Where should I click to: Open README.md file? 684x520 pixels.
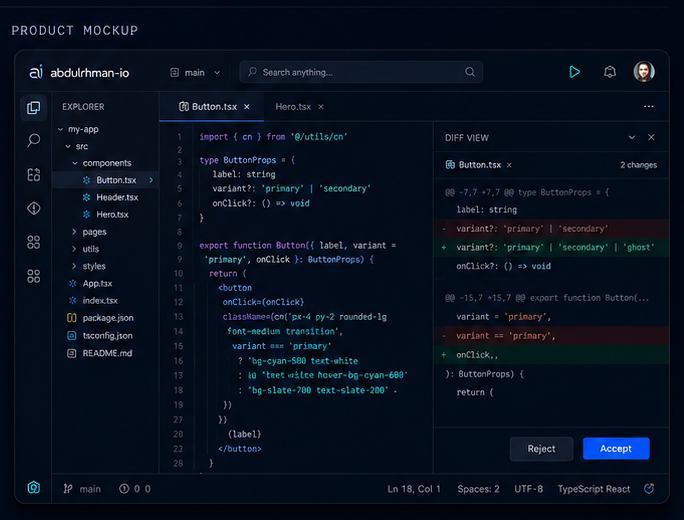tap(99, 353)
